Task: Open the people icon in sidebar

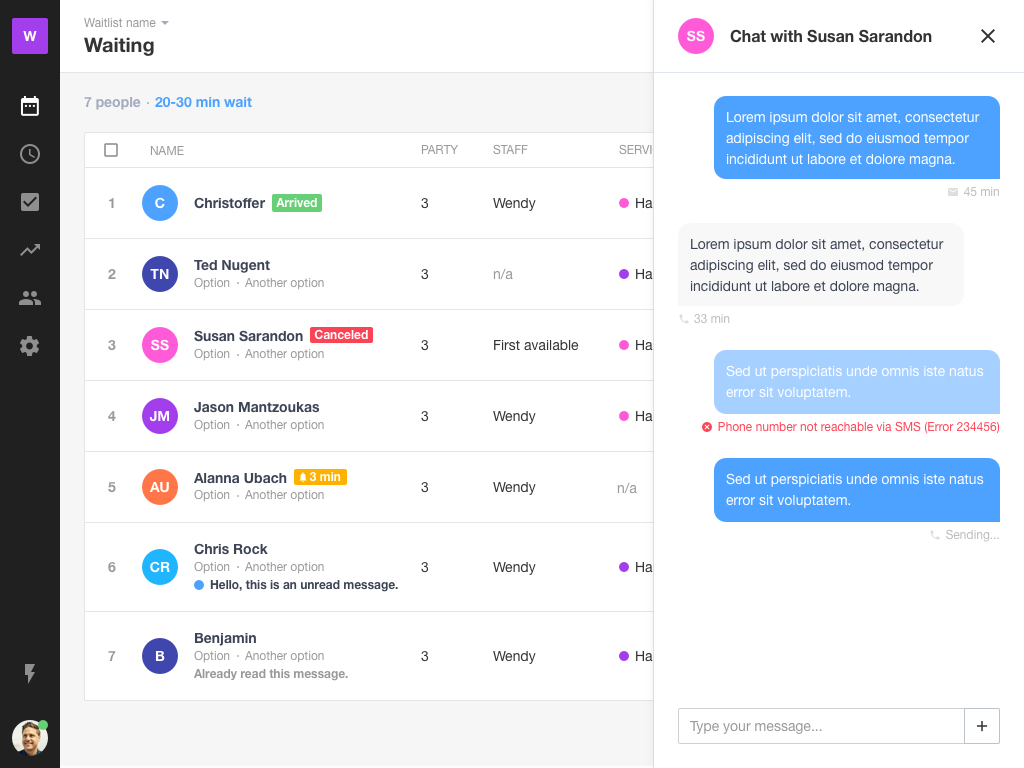Action: [30, 298]
